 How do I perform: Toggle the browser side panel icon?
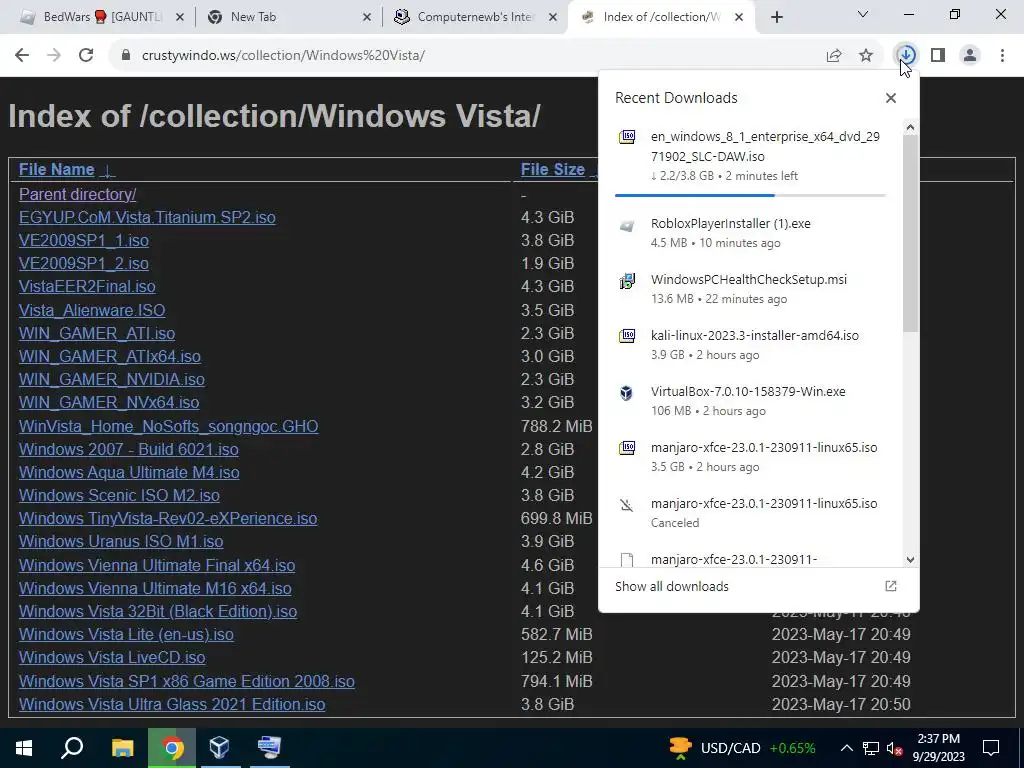(938, 56)
